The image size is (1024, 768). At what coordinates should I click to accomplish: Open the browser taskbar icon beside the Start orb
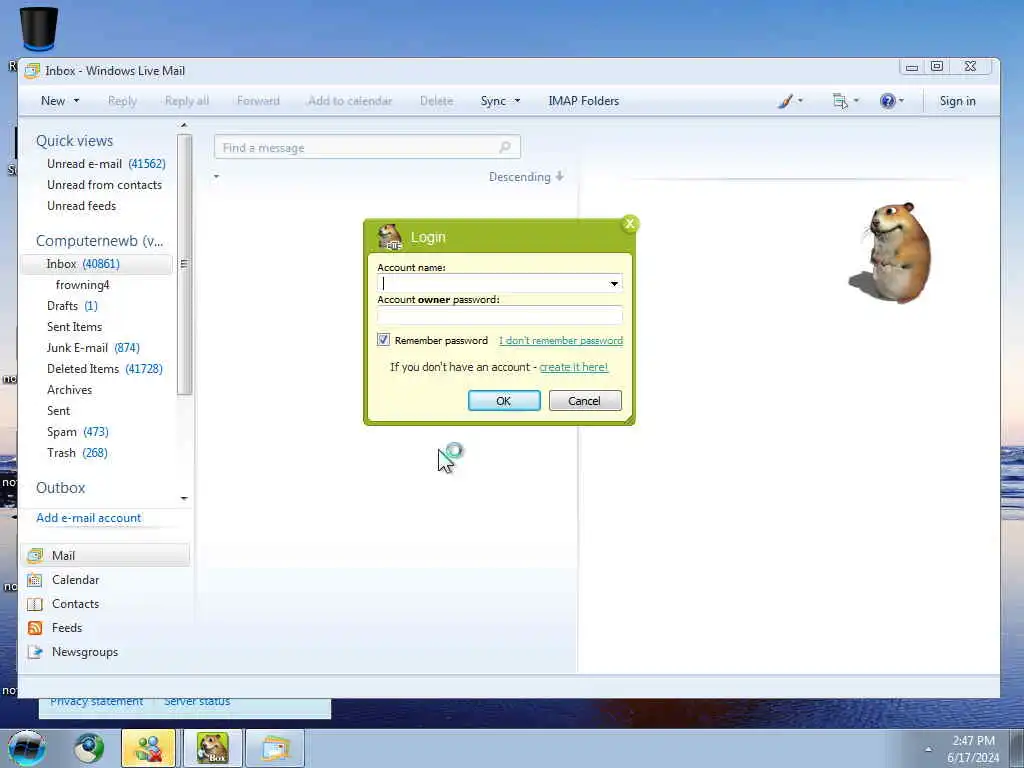89,748
